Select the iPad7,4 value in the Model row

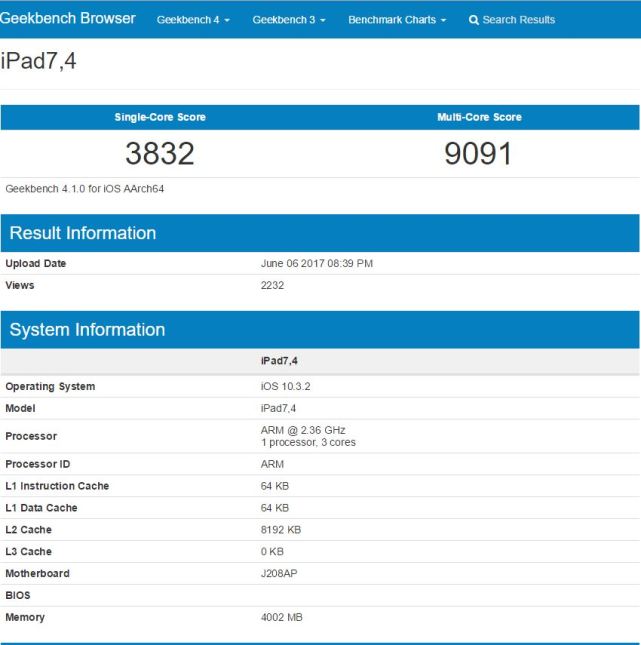coord(278,408)
